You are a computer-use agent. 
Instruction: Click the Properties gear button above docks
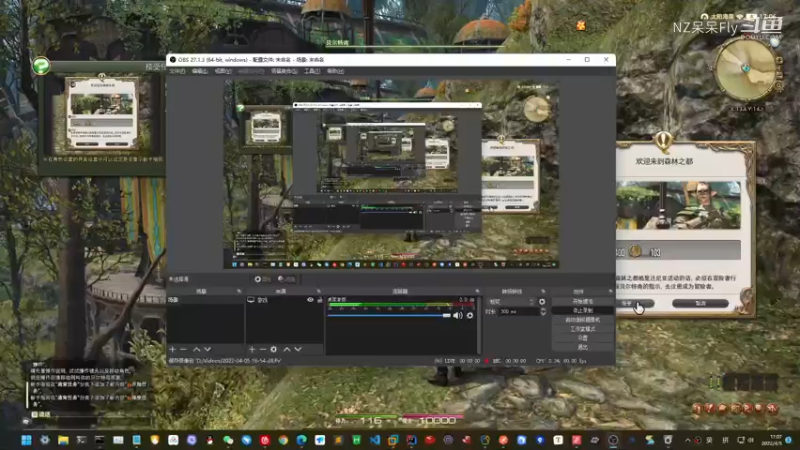262,279
